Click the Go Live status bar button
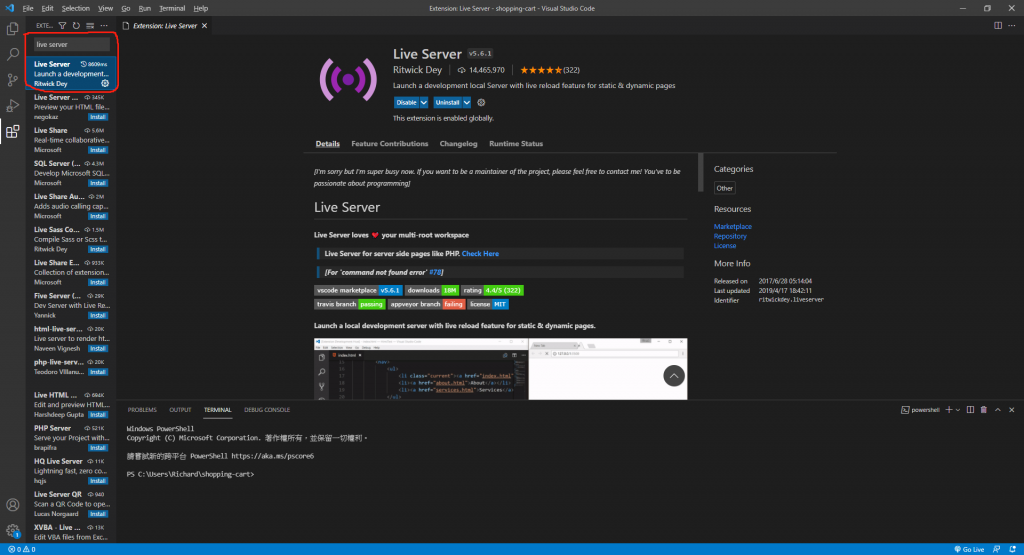The height and width of the screenshot is (555, 1024). [x=969, y=549]
